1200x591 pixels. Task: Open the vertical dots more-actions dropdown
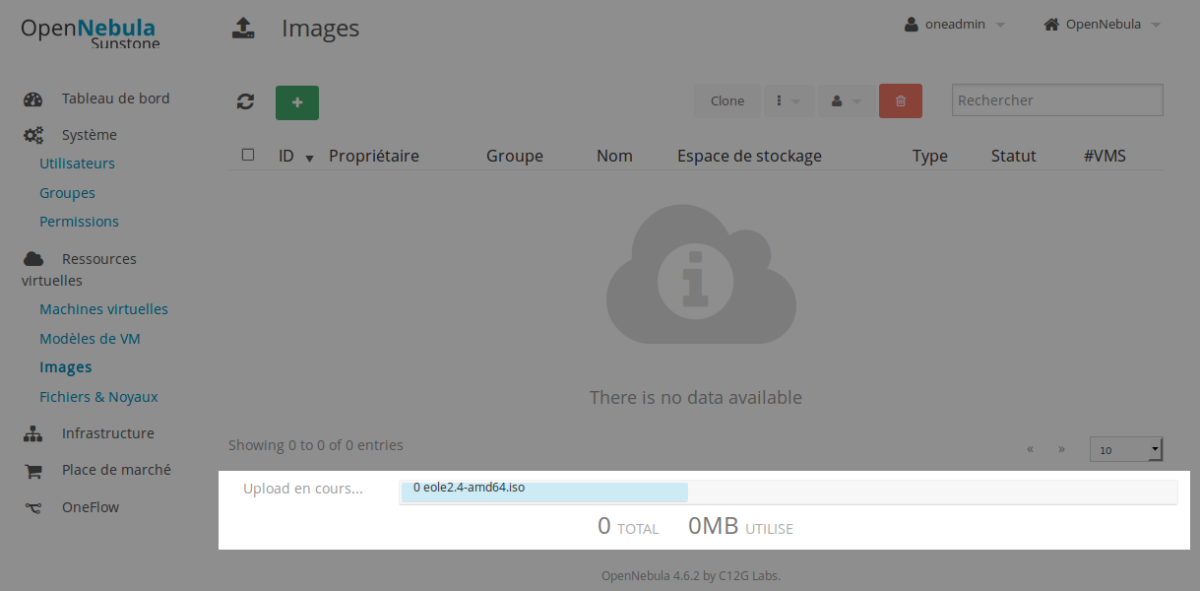click(x=788, y=101)
